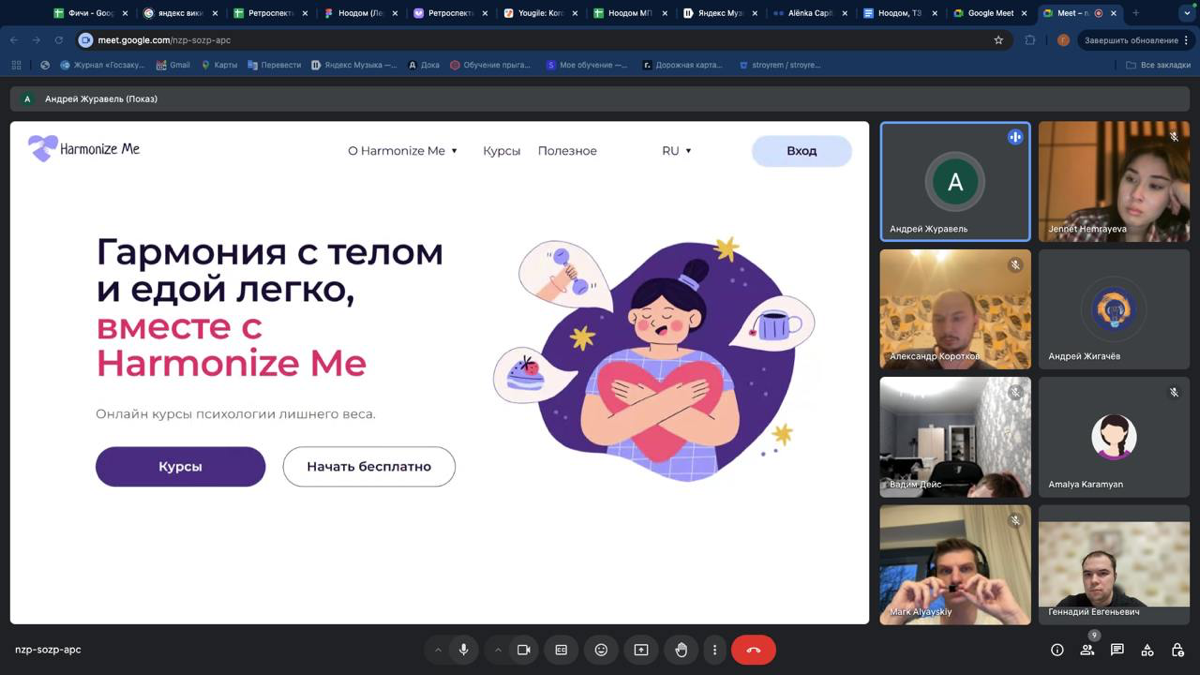This screenshot has width=1200, height=675.
Task: Open the emoji reactions panel
Action: pyautogui.click(x=601, y=650)
